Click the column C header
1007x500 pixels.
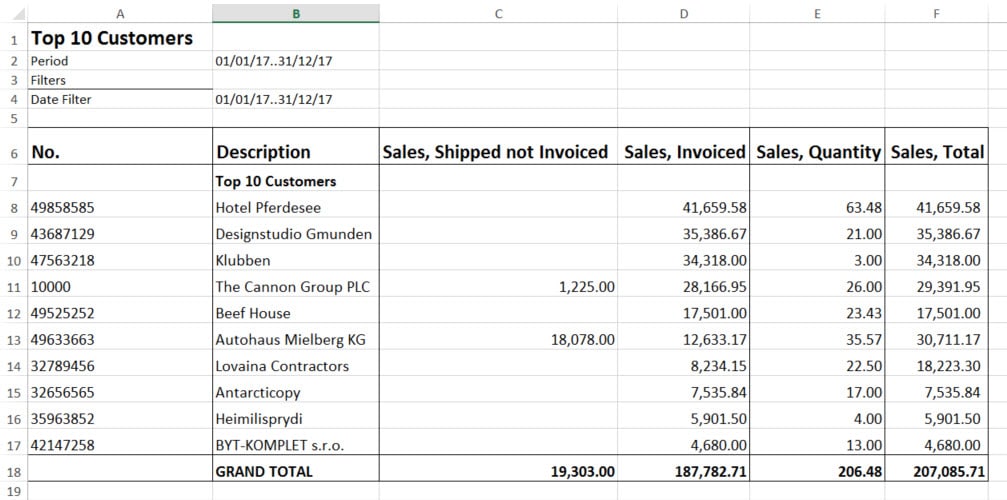click(497, 13)
